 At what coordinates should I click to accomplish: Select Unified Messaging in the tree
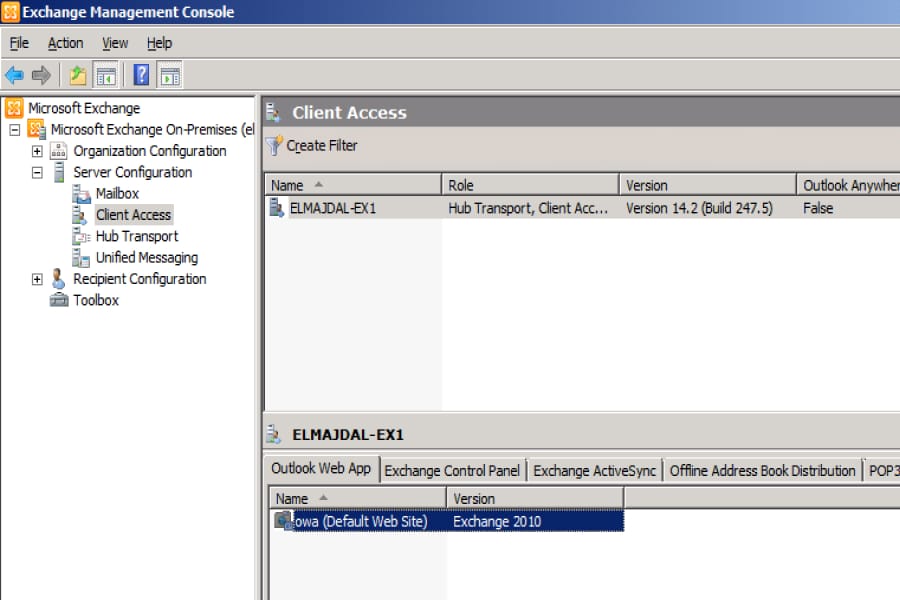point(146,257)
